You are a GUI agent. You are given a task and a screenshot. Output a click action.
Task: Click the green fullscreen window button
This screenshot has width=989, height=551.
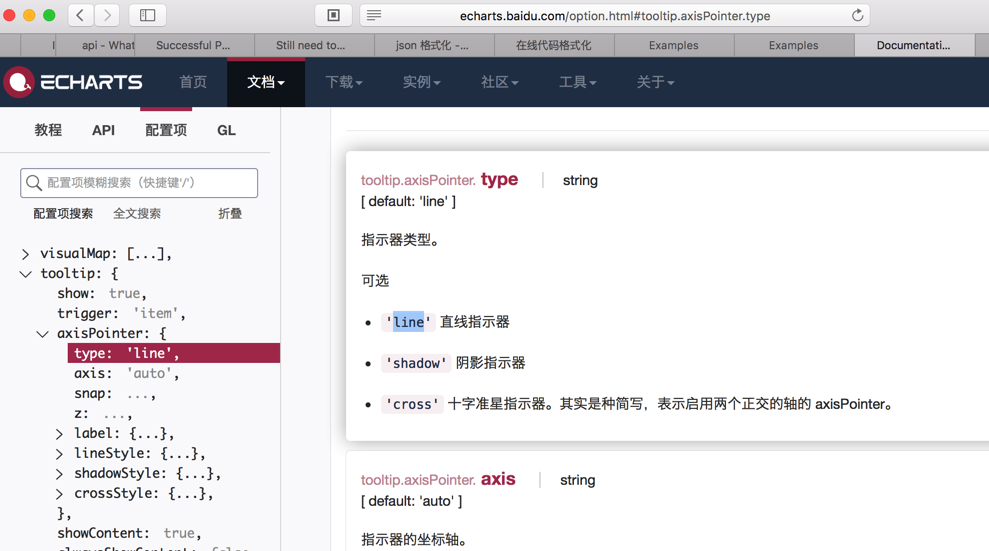point(49,15)
